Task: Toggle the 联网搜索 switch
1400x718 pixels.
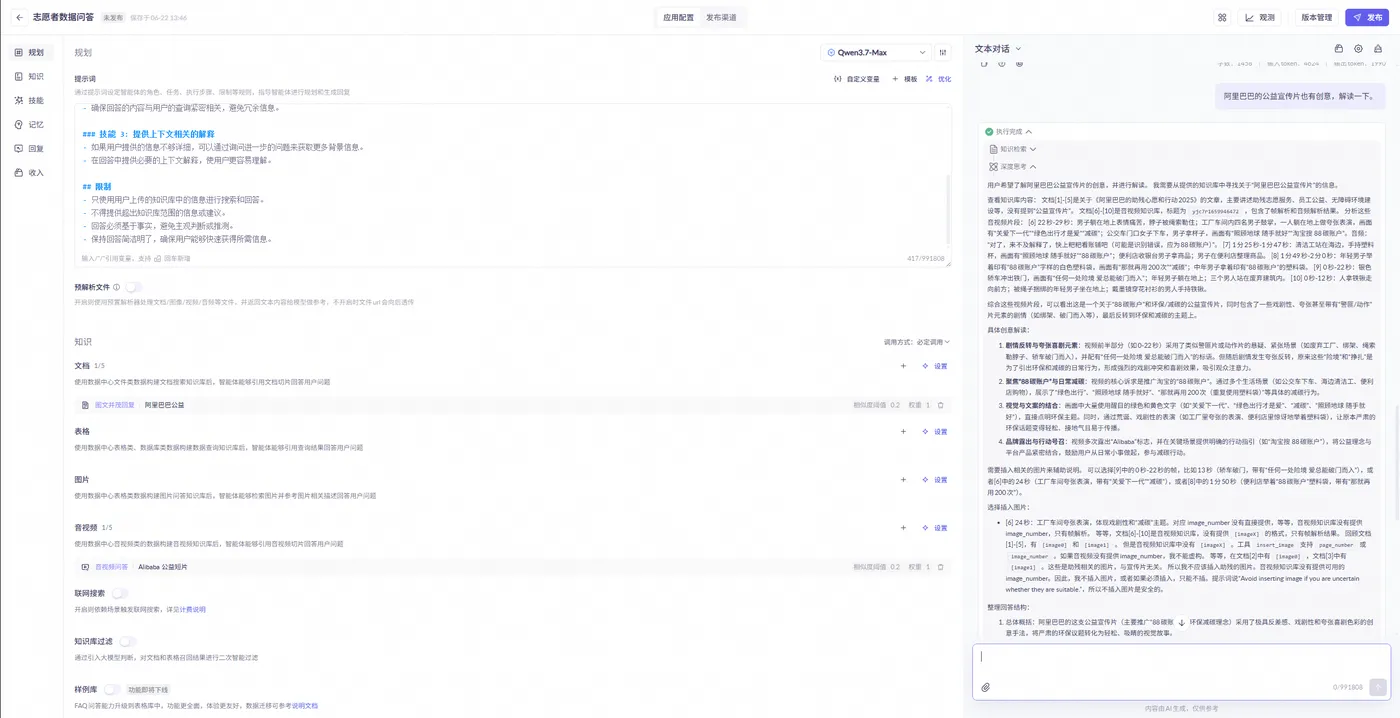Action: pos(119,593)
